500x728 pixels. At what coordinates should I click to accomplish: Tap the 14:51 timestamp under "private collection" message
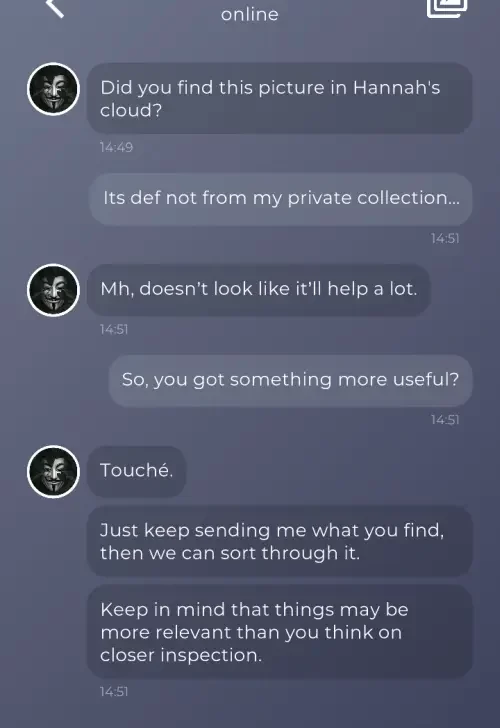(445, 238)
